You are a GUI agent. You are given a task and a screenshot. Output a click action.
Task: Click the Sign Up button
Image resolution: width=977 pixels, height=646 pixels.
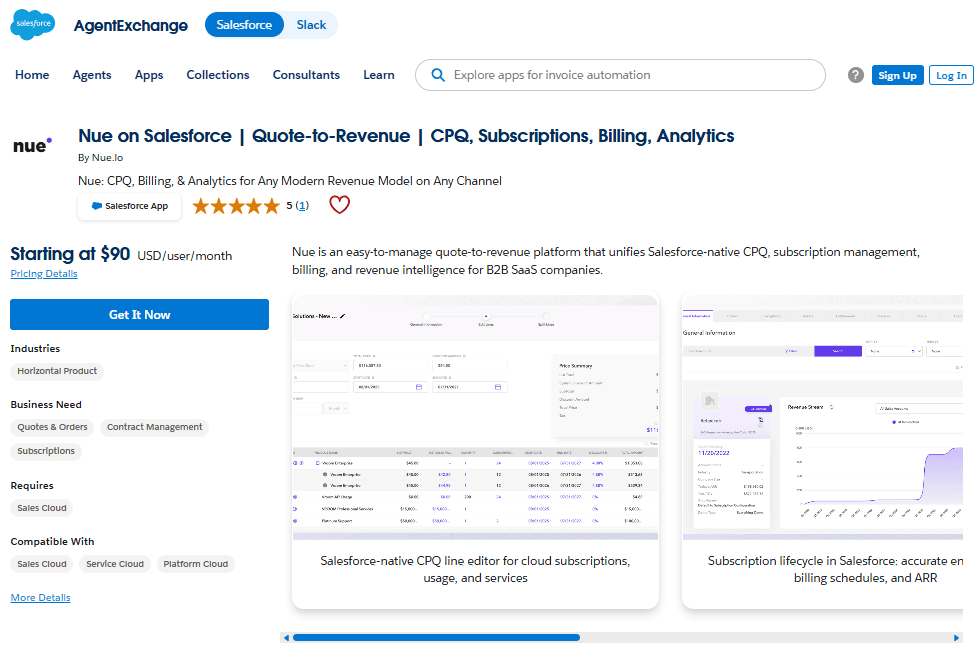pos(897,75)
